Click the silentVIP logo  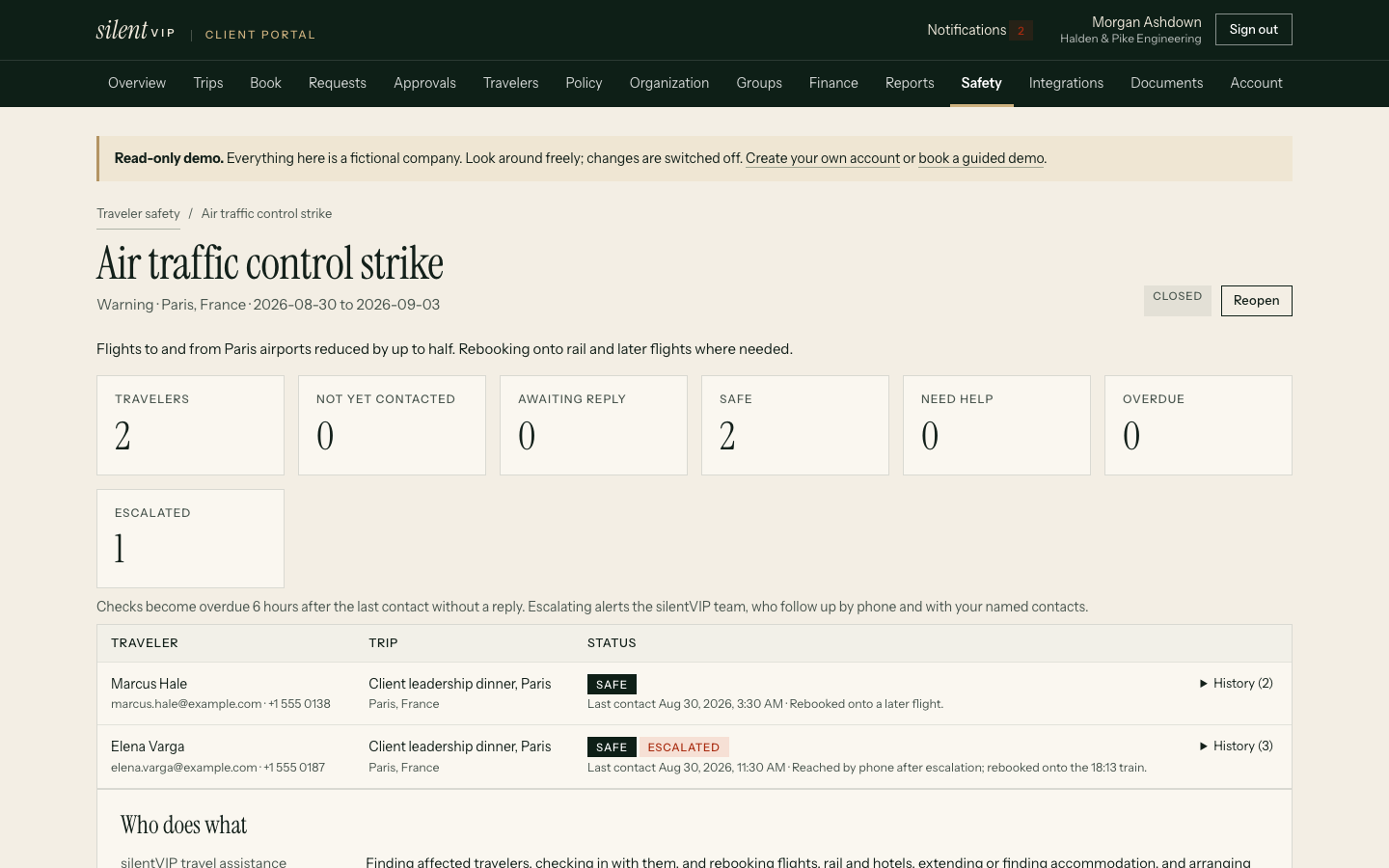(x=135, y=30)
